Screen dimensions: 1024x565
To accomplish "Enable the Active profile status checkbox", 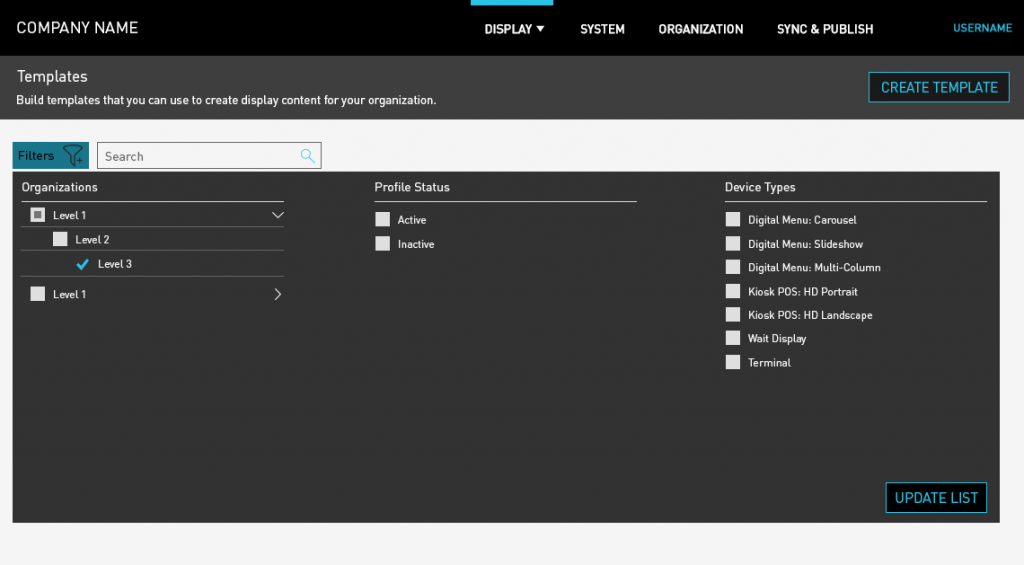I will [382, 220].
